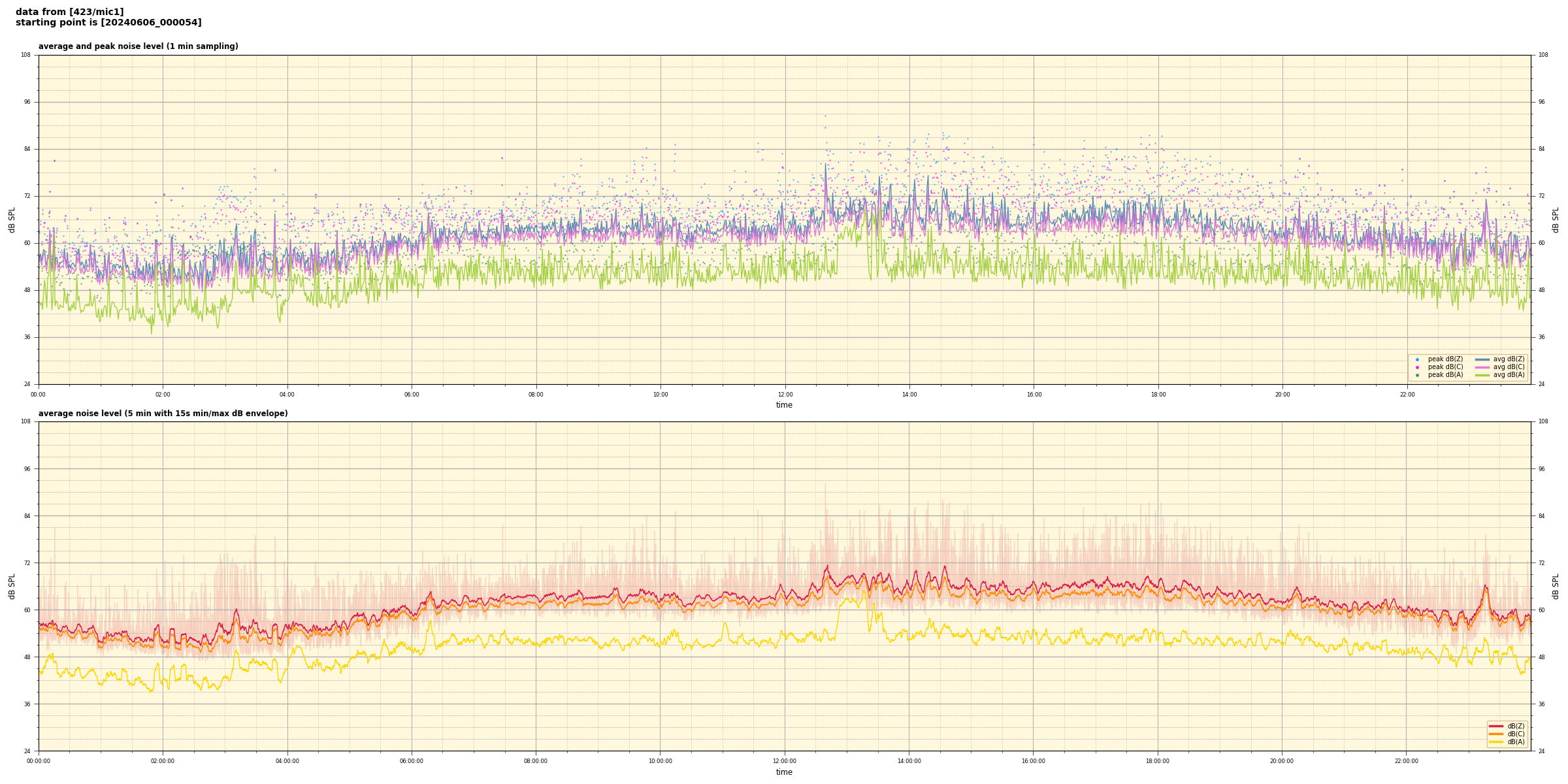Click the avg dB(C) pink legend line
This screenshot has height=784, width=1568.
coord(1482,367)
